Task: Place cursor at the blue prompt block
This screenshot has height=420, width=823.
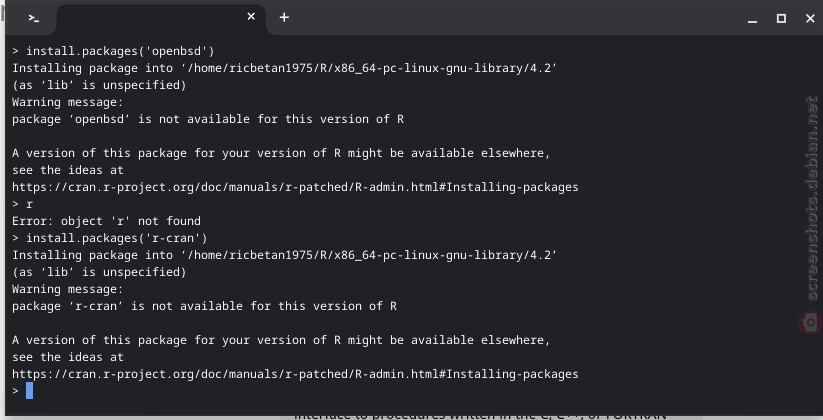Action: pos(29,391)
